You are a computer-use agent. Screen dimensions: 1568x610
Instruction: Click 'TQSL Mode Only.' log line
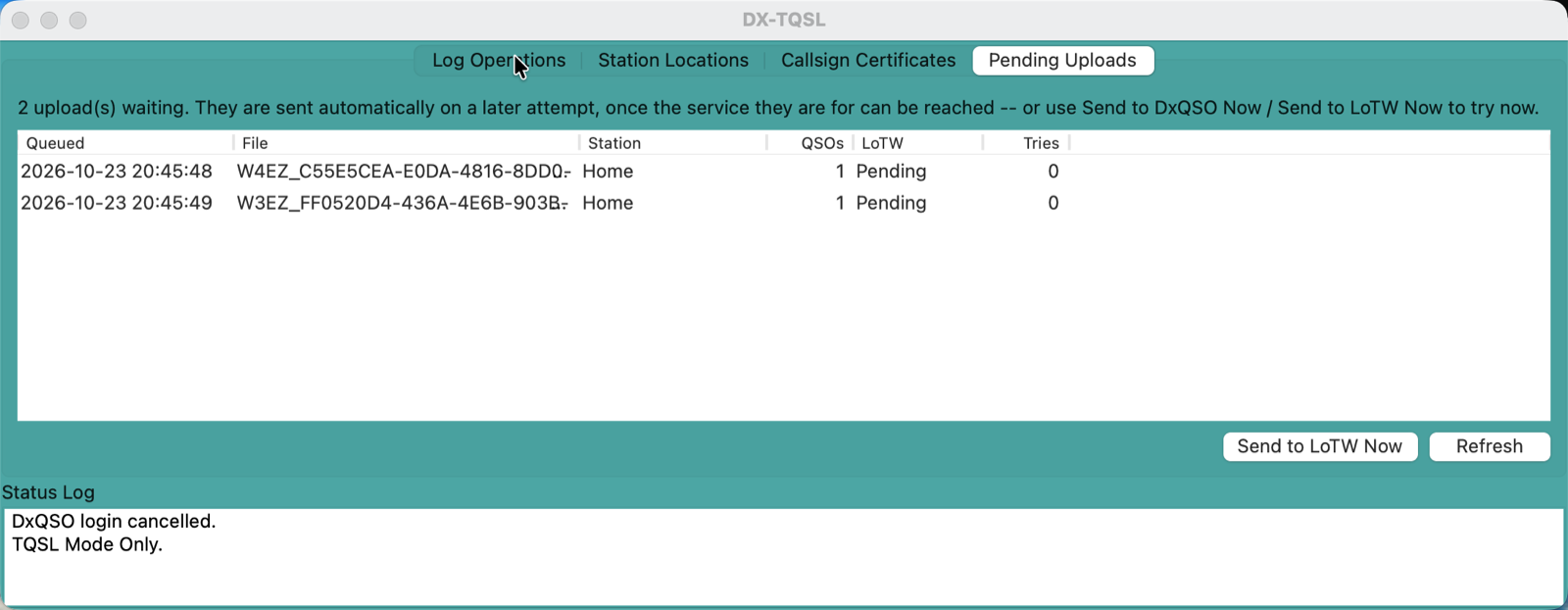87,544
